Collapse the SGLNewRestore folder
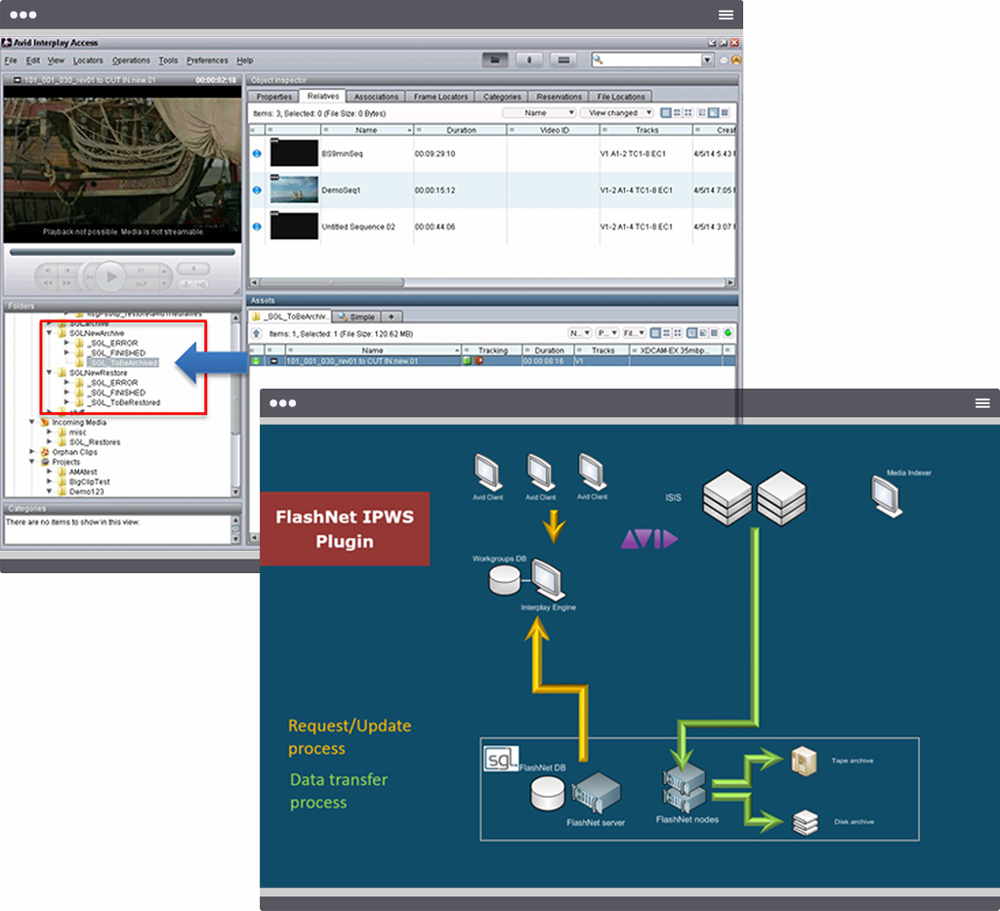The width and height of the screenshot is (1000, 911). (x=49, y=373)
